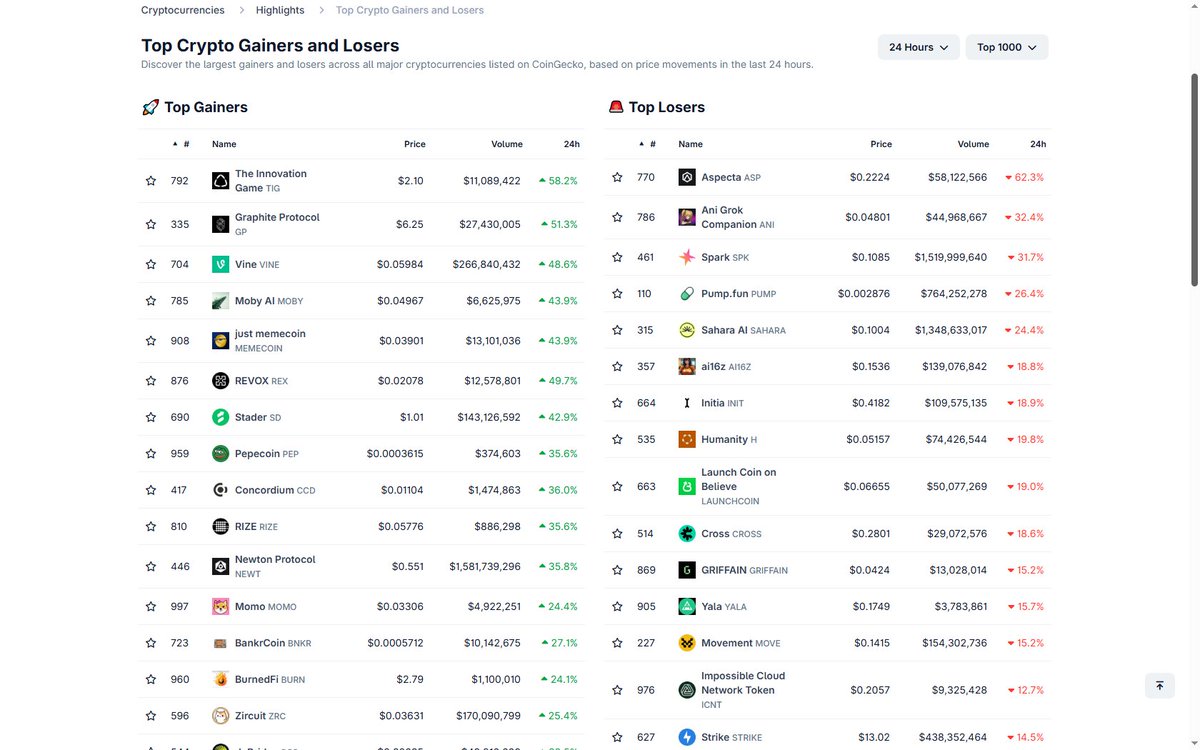This screenshot has height=750, width=1200.
Task: Go to Cryptocurrencies breadcrumb
Action: [182, 10]
